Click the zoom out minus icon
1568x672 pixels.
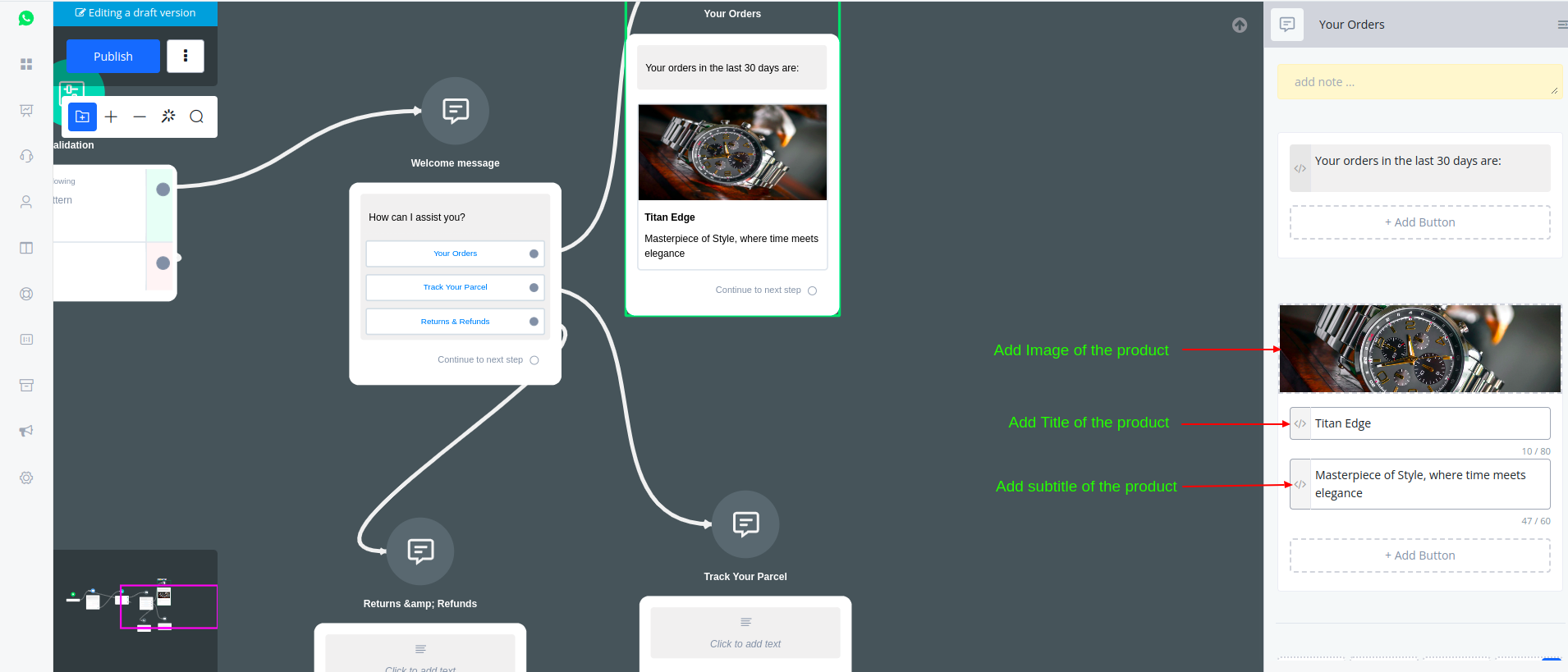coord(140,117)
